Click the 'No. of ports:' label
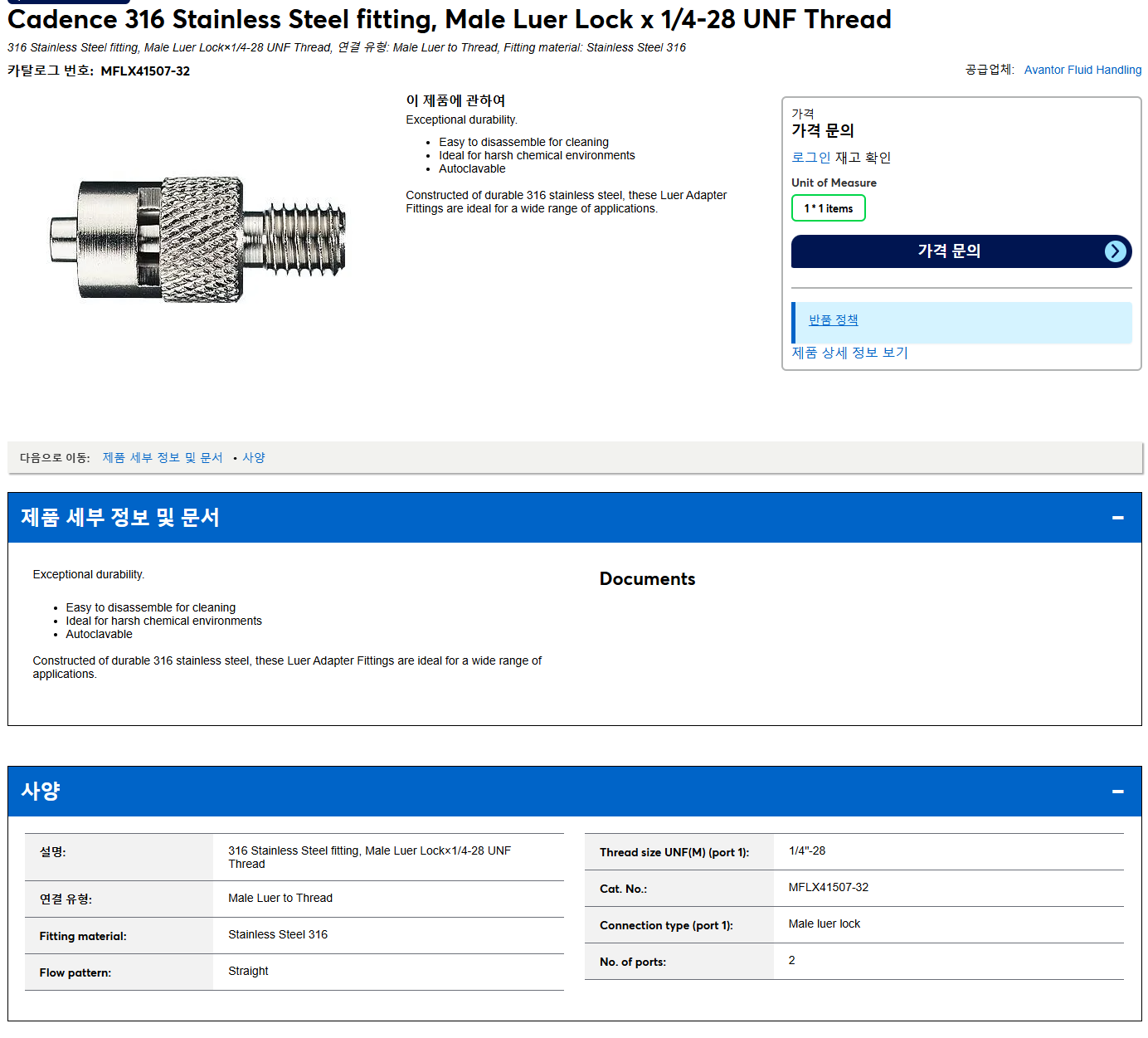The height and width of the screenshot is (1038, 1148). coord(633,962)
